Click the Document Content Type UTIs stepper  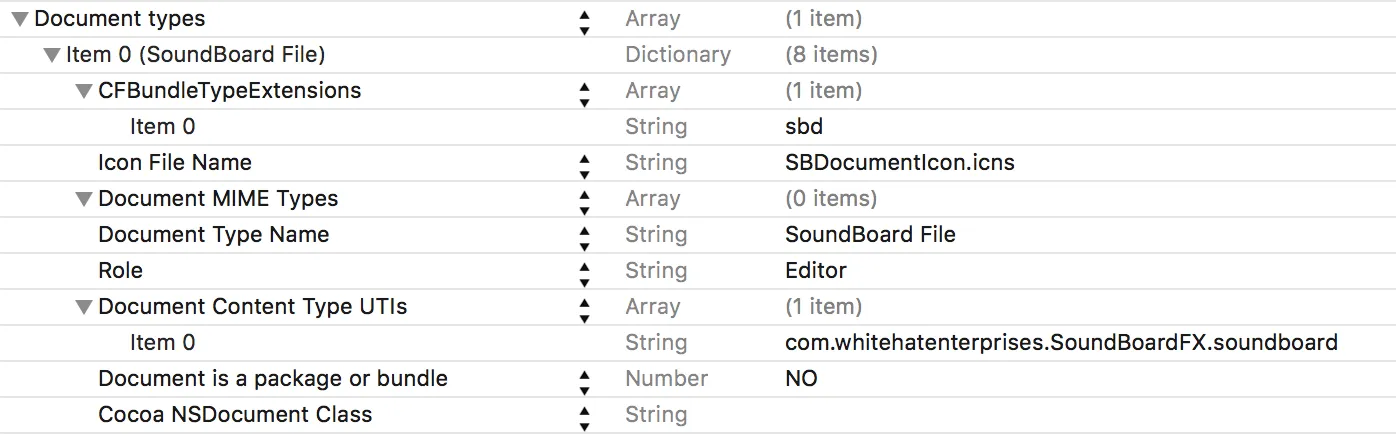(585, 309)
